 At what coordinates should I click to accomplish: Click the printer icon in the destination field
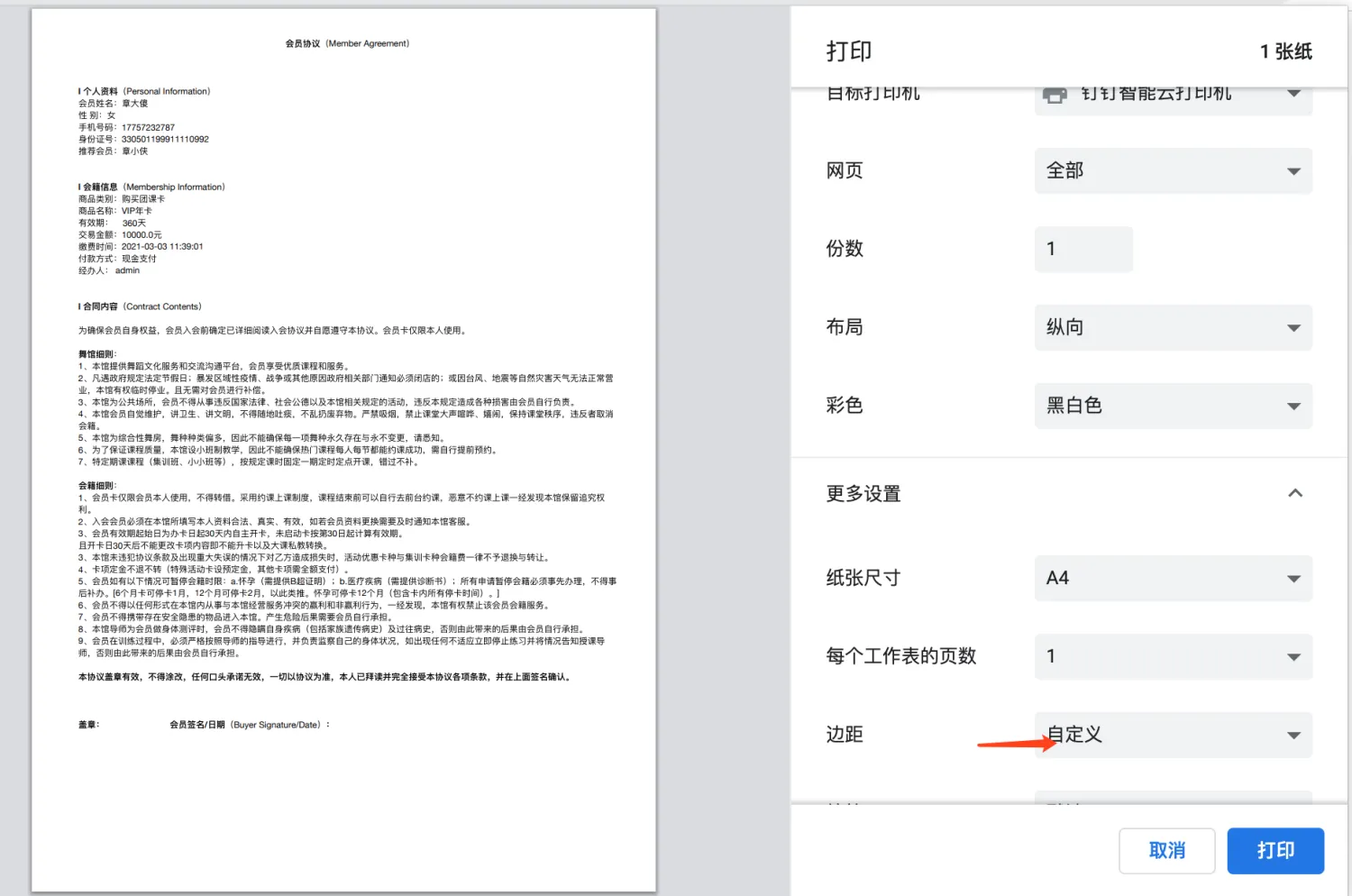pyautogui.click(x=1055, y=96)
